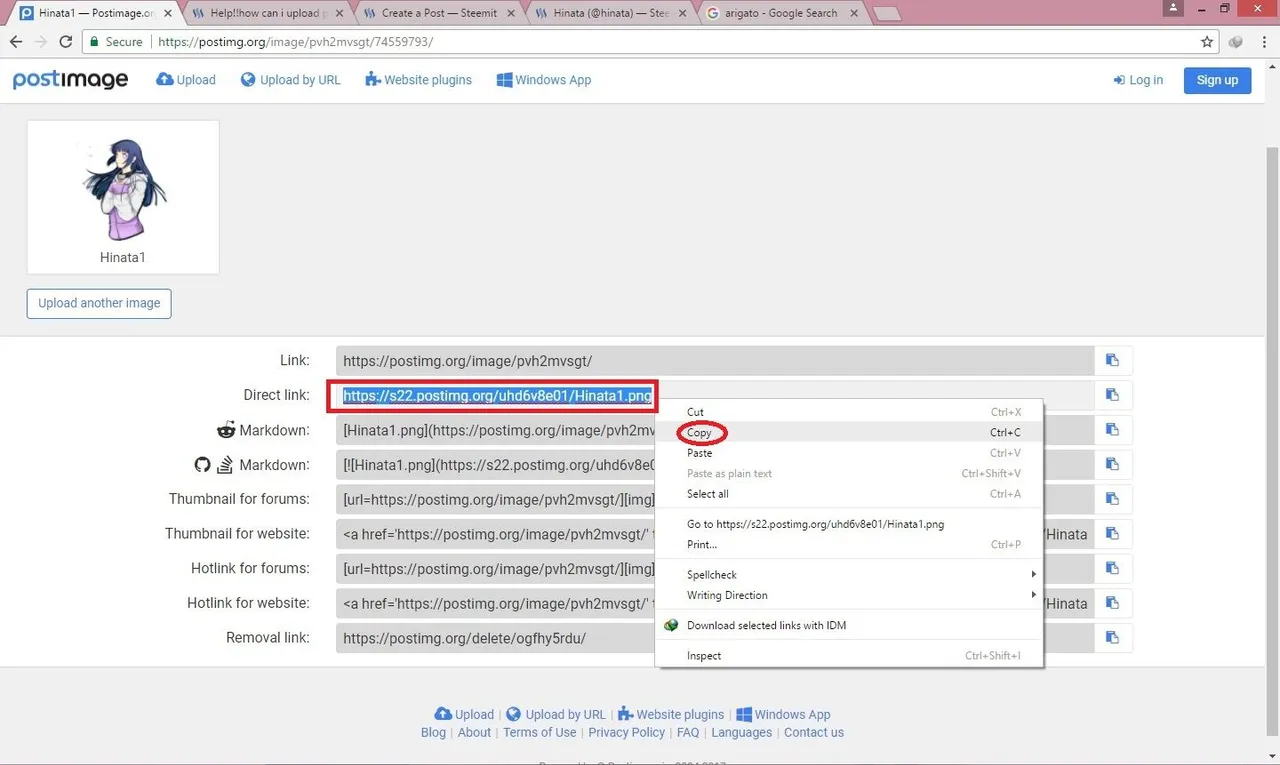Open the Chrome user profile icon
This screenshot has height=765, width=1280.
1174,8
